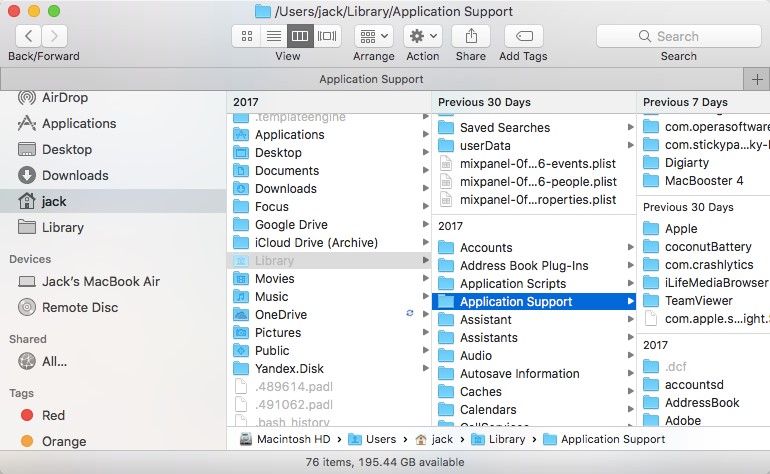
Task: Expand the Caches folder arrow
Action: coord(630,392)
